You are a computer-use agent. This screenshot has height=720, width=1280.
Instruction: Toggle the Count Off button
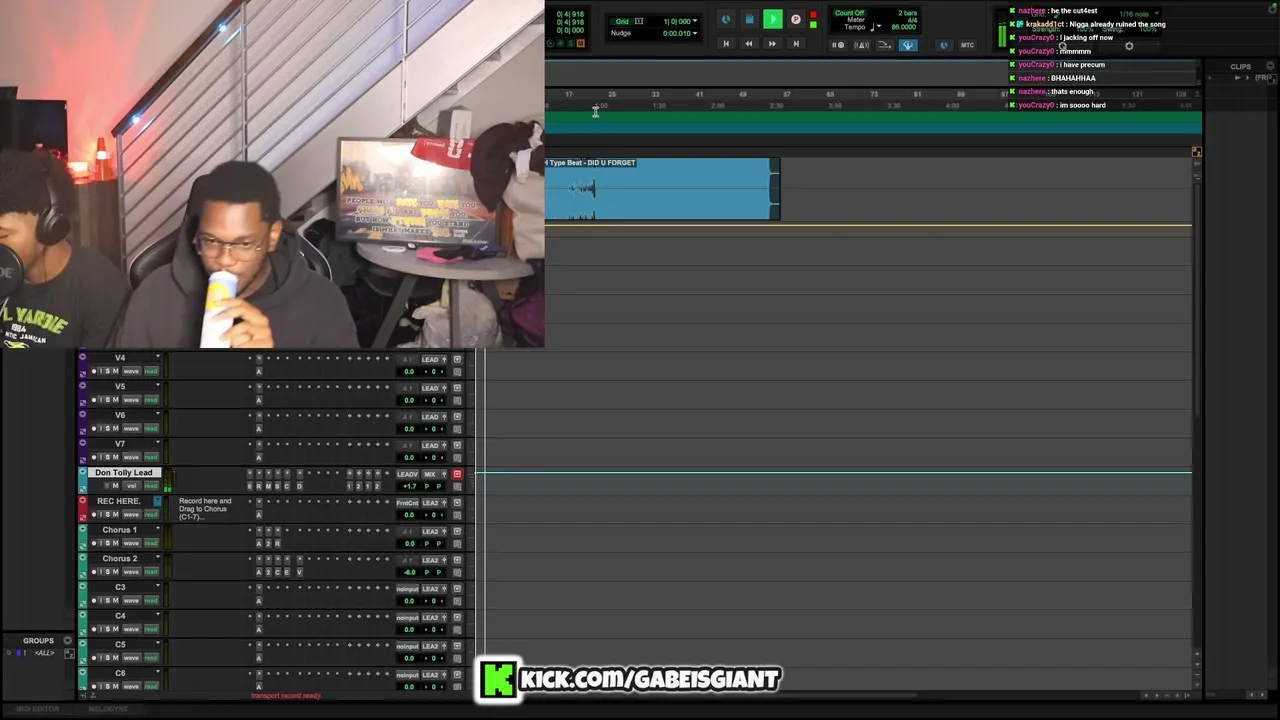pyautogui.click(x=850, y=13)
